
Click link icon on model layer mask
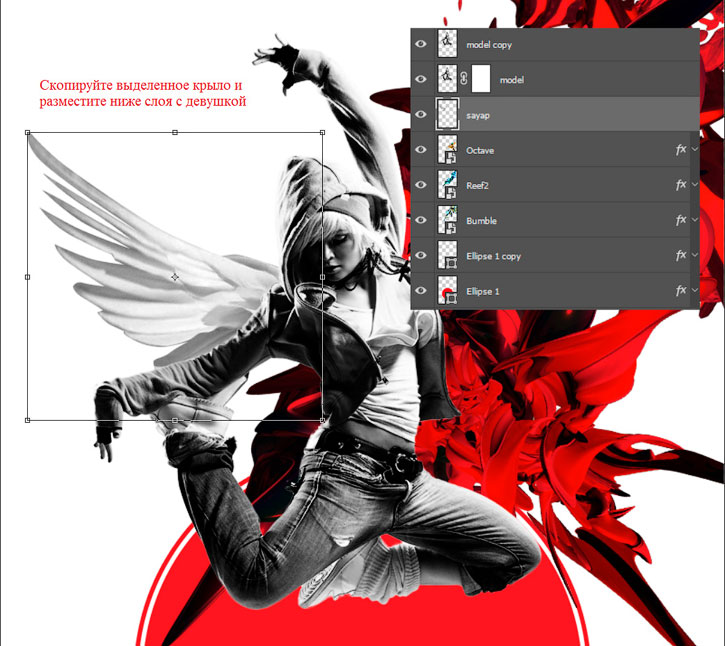(464, 79)
